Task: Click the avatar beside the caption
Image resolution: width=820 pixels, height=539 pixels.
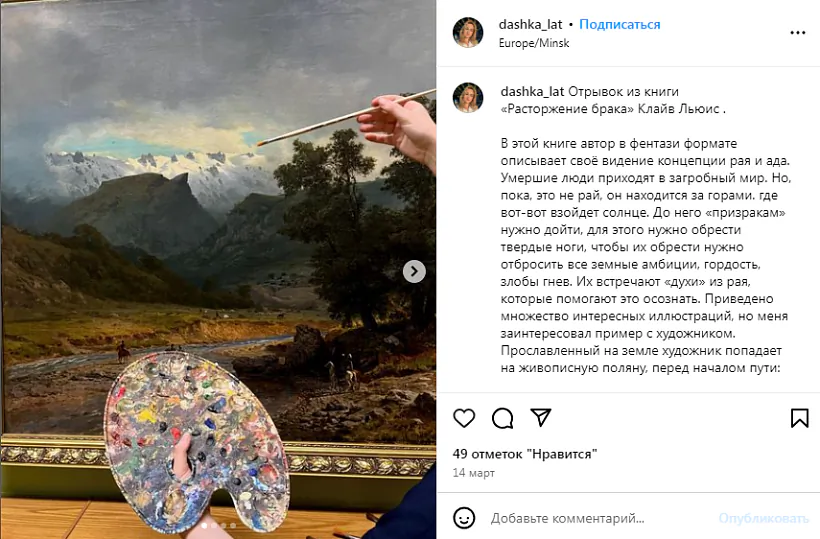Action: 468,98
